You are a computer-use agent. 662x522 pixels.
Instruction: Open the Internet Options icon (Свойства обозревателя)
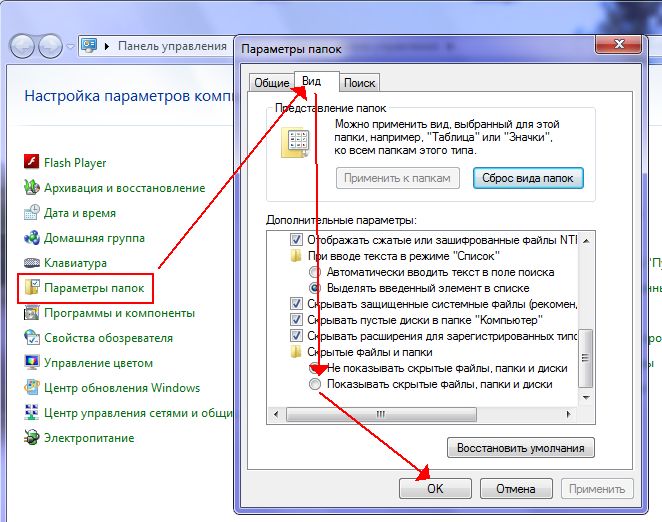click(32, 337)
